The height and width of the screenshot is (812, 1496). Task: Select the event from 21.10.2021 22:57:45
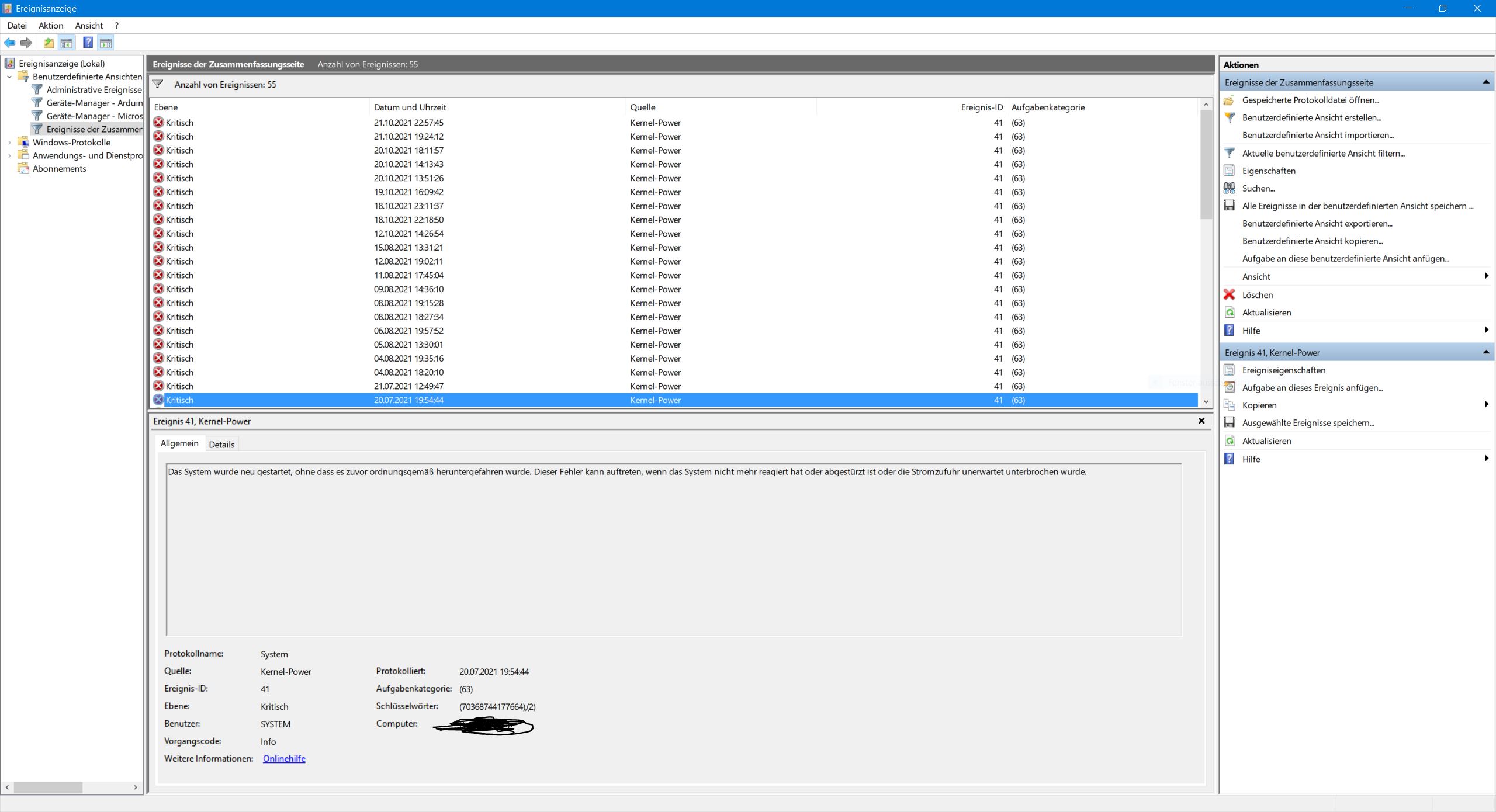pyautogui.click(x=408, y=123)
